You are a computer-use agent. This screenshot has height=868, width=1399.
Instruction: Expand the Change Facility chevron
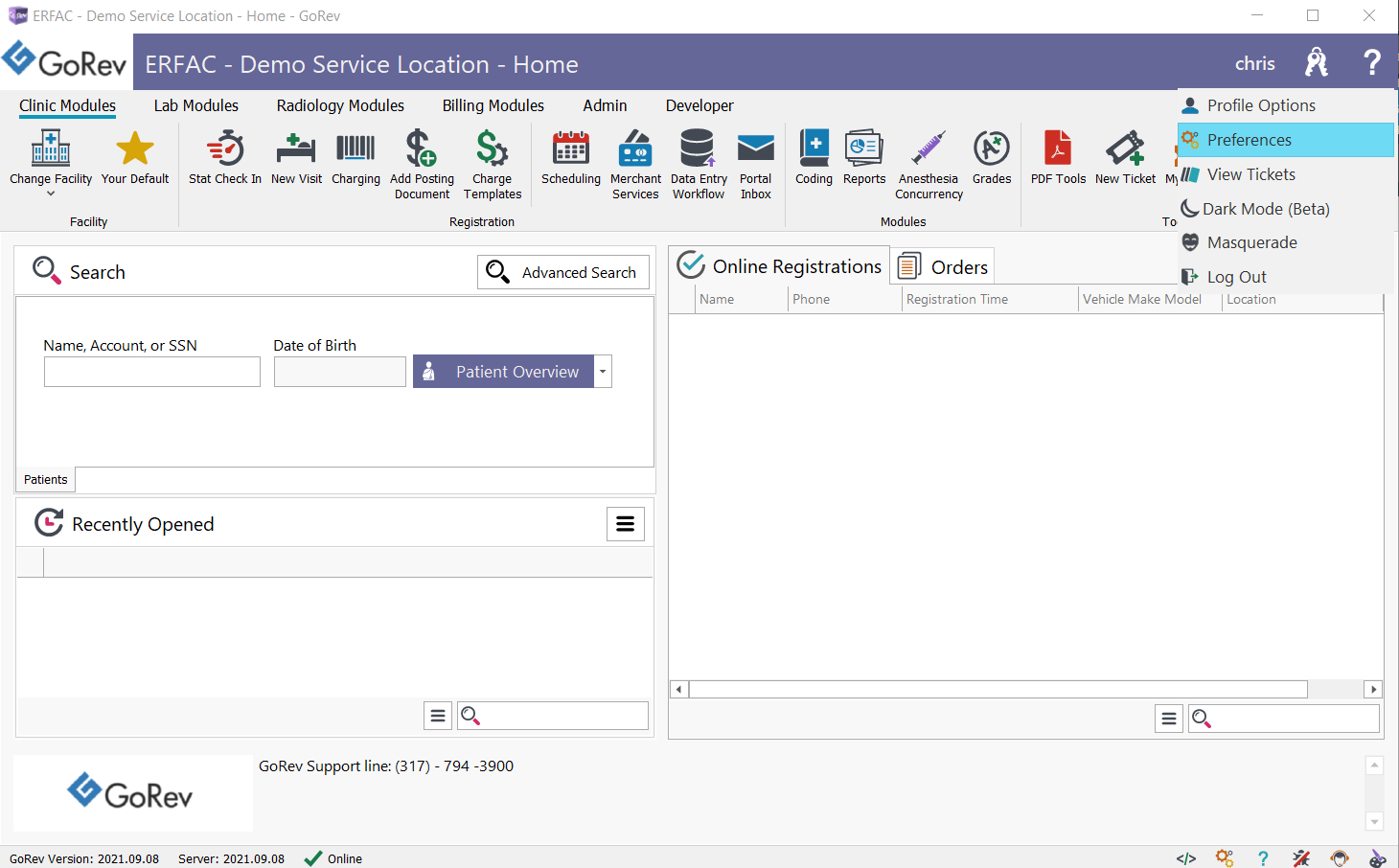coord(51,194)
